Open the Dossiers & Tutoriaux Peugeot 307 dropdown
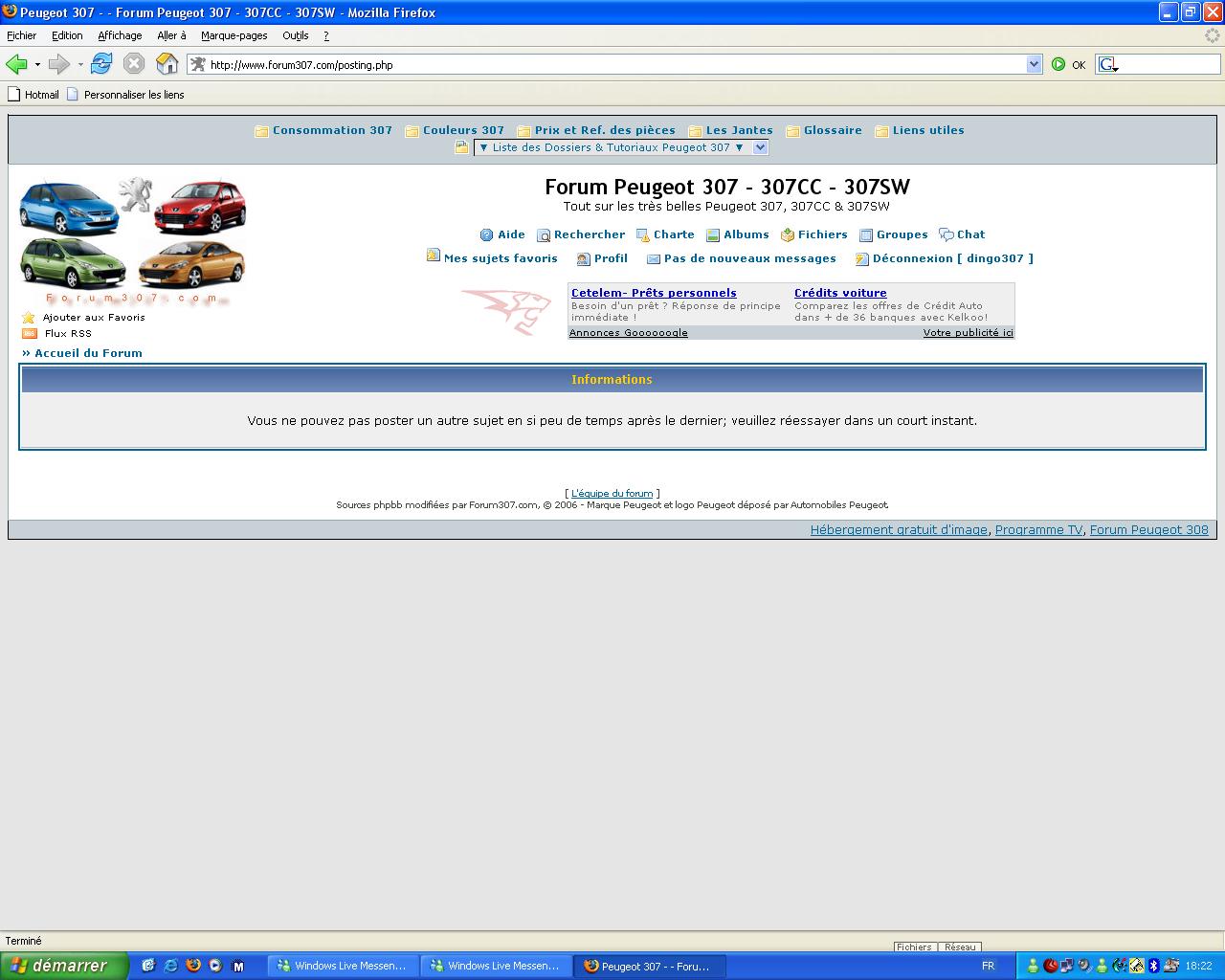Screen dimensions: 1225x980 pyautogui.click(x=621, y=147)
